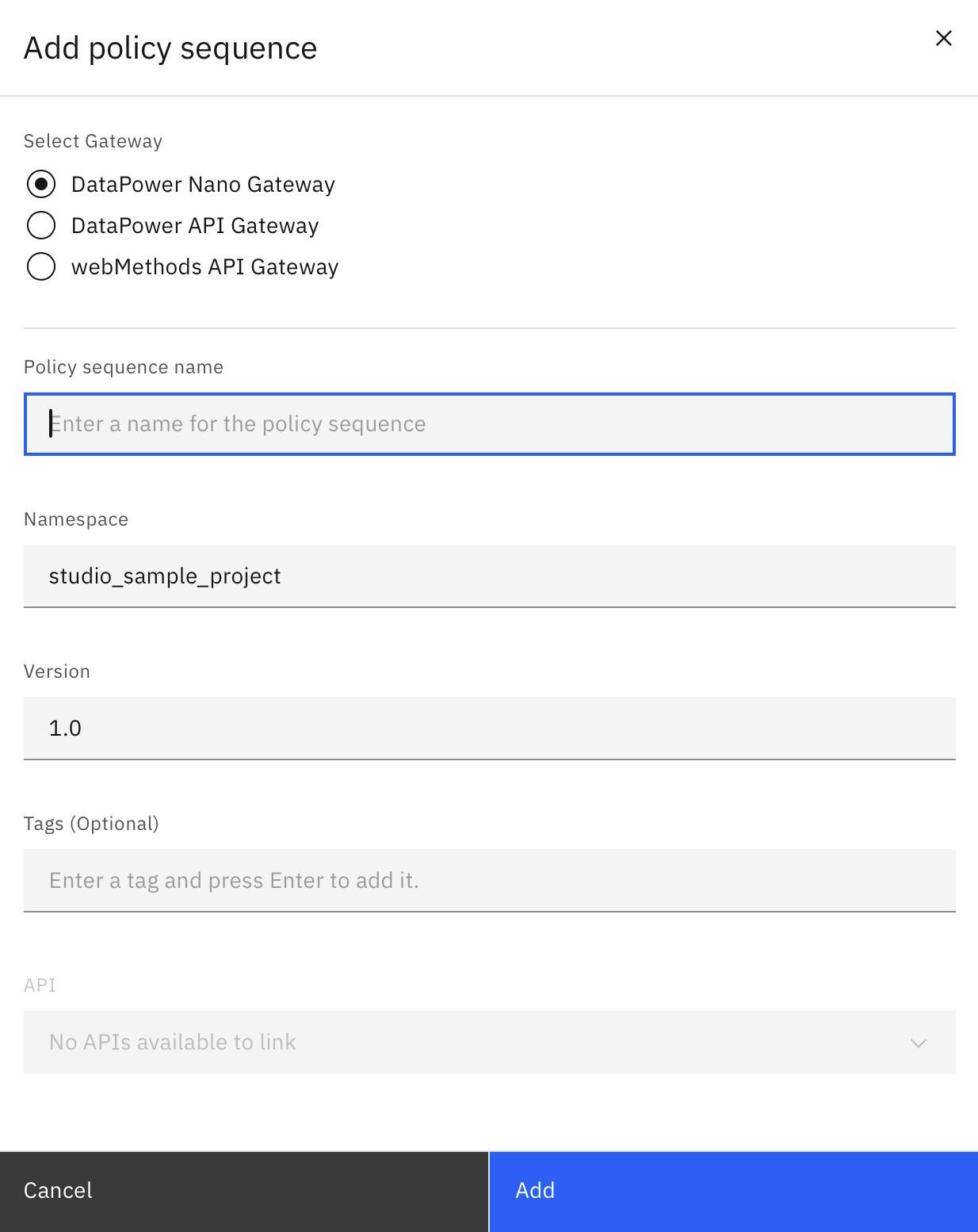The width and height of the screenshot is (978, 1232).
Task: Focus the Policy sequence name input
Action: point(489,424)
